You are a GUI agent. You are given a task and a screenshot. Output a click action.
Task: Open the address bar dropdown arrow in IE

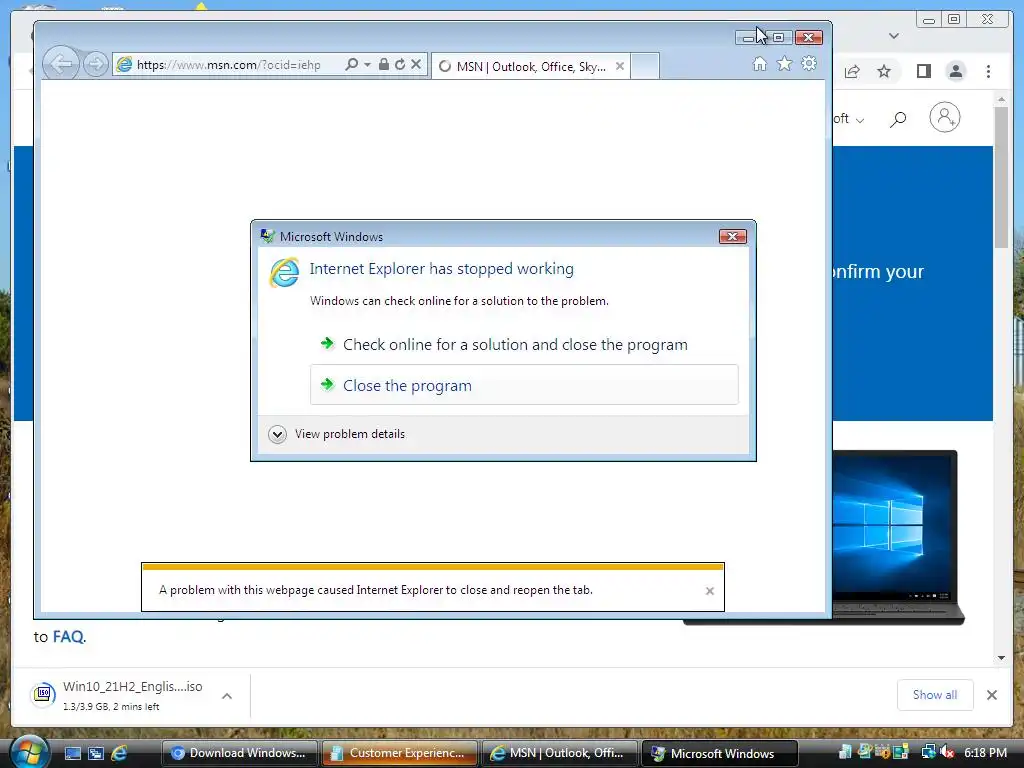click(367, 64)
